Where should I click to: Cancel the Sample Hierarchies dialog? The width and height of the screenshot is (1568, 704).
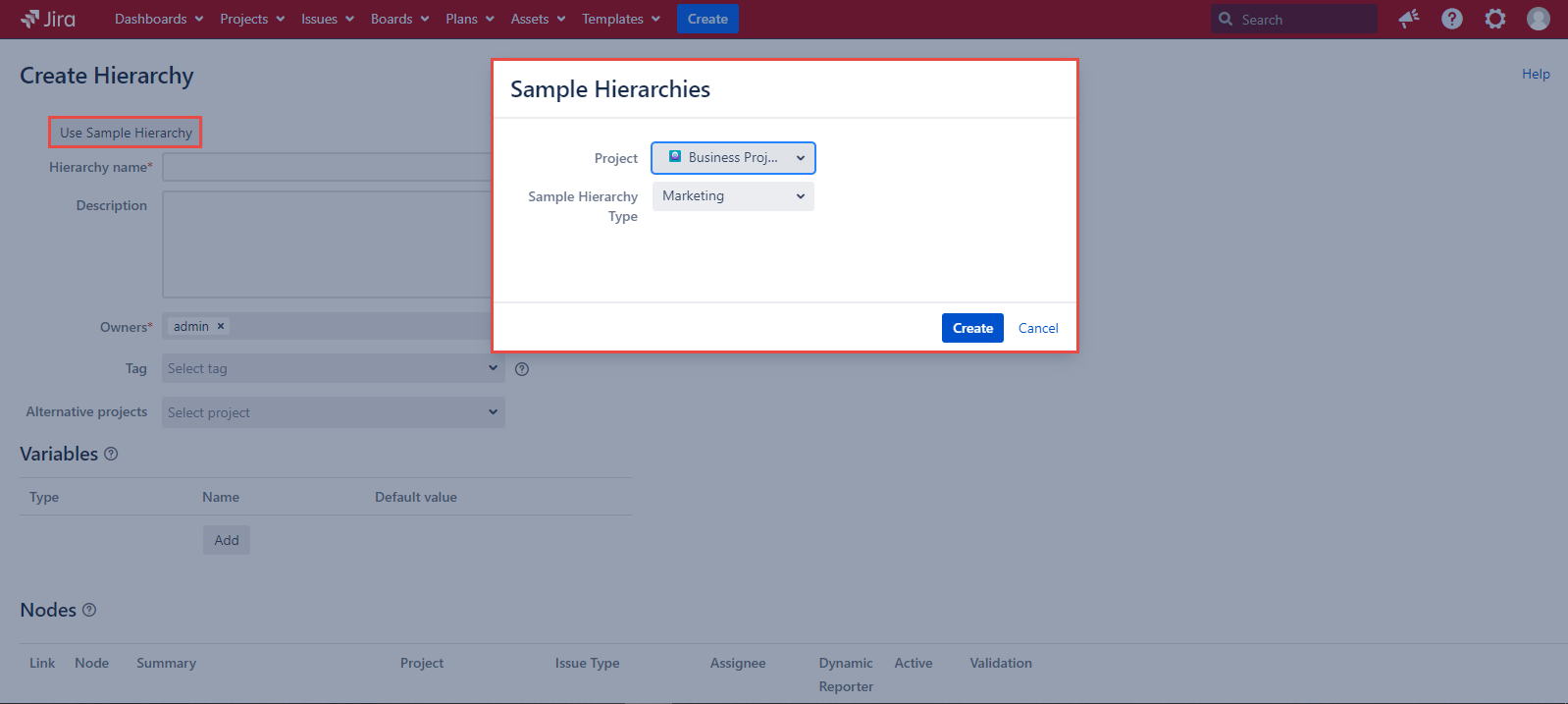[x=1038, y=328]
